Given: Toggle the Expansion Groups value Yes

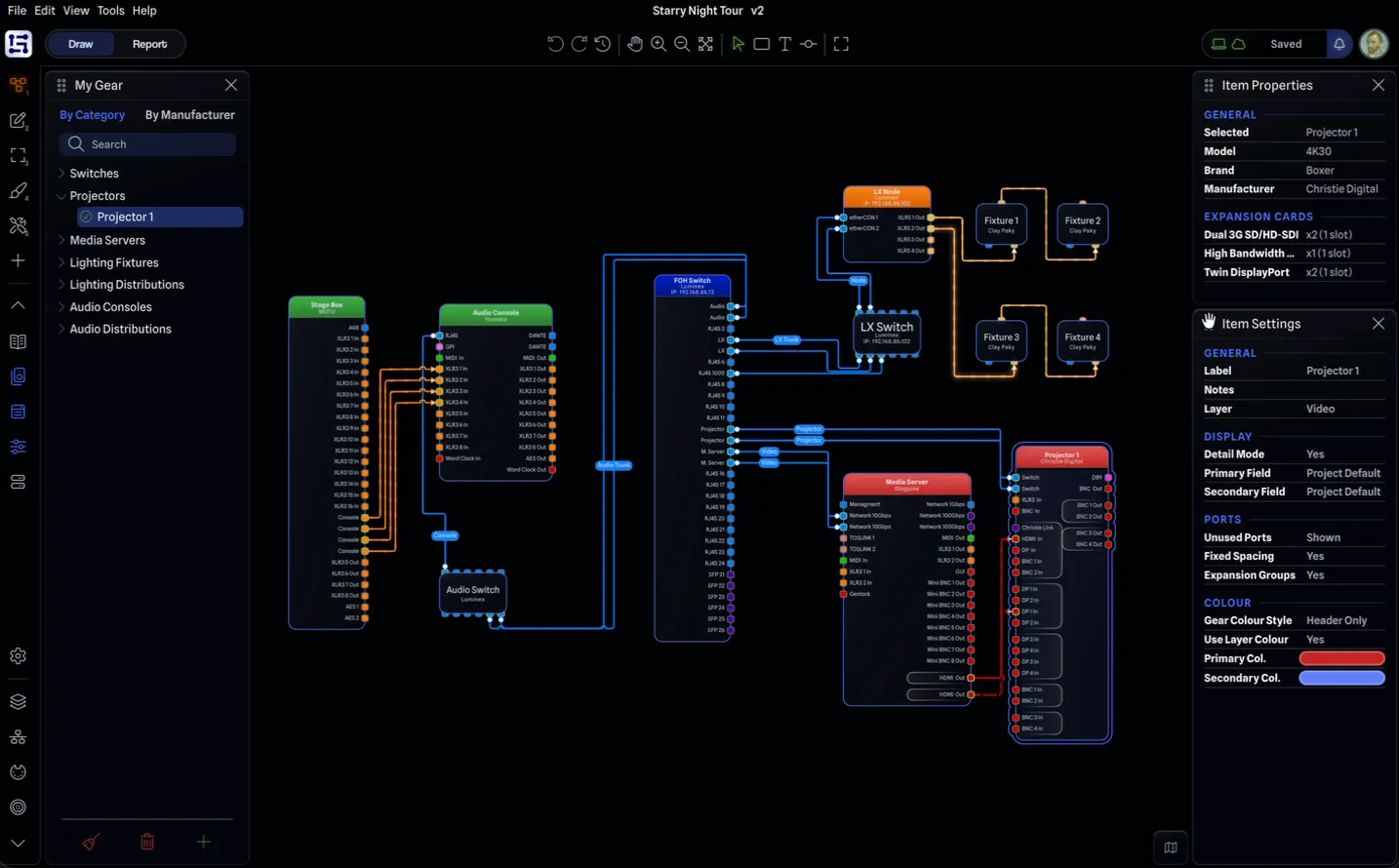Looking at the screenshot, I should tap(1315, 575).
